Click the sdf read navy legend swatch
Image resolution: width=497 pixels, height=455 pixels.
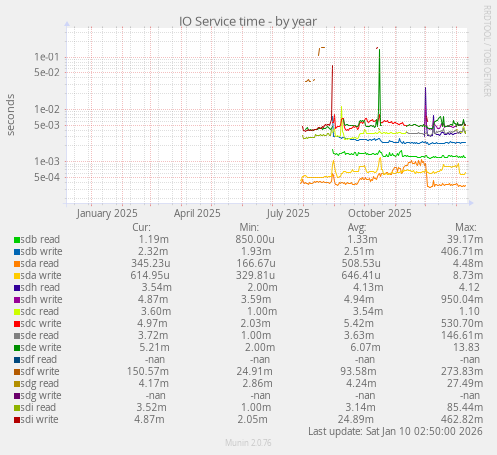click(x=17, y=360)
